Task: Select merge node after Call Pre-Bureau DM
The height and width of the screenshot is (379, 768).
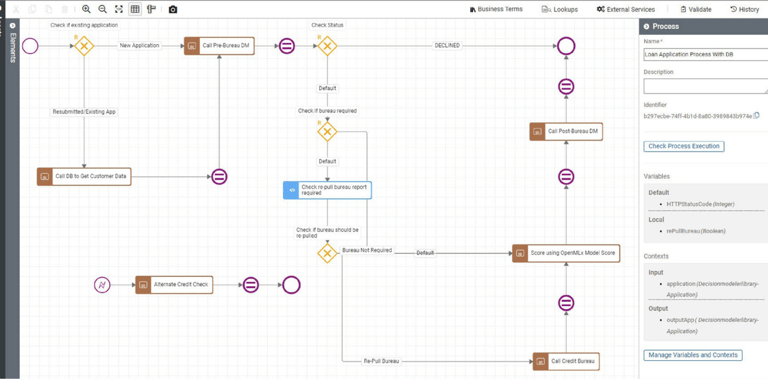Action: tap(287, 47)
